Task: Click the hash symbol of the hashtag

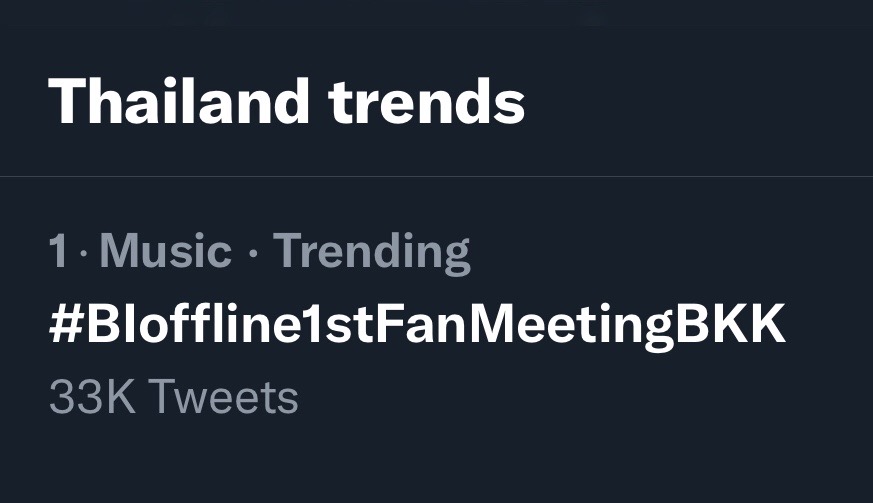Action: tap(66, 324)
